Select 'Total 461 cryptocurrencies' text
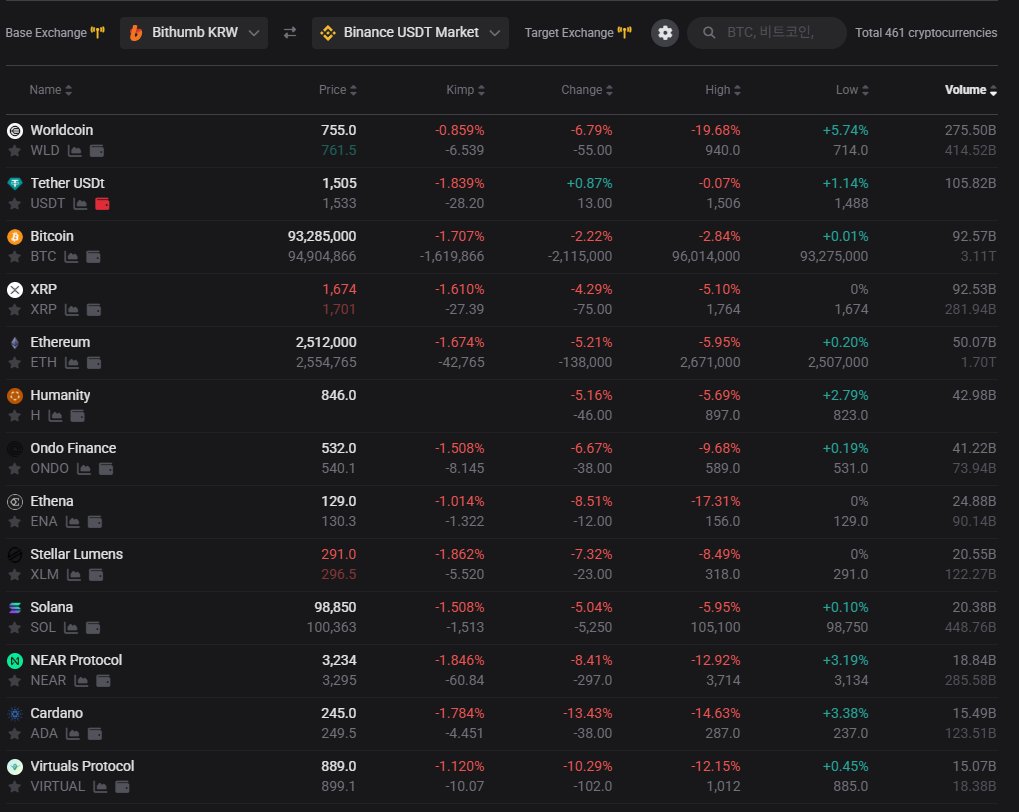1019x812 pixels. (x=926, y=33)
